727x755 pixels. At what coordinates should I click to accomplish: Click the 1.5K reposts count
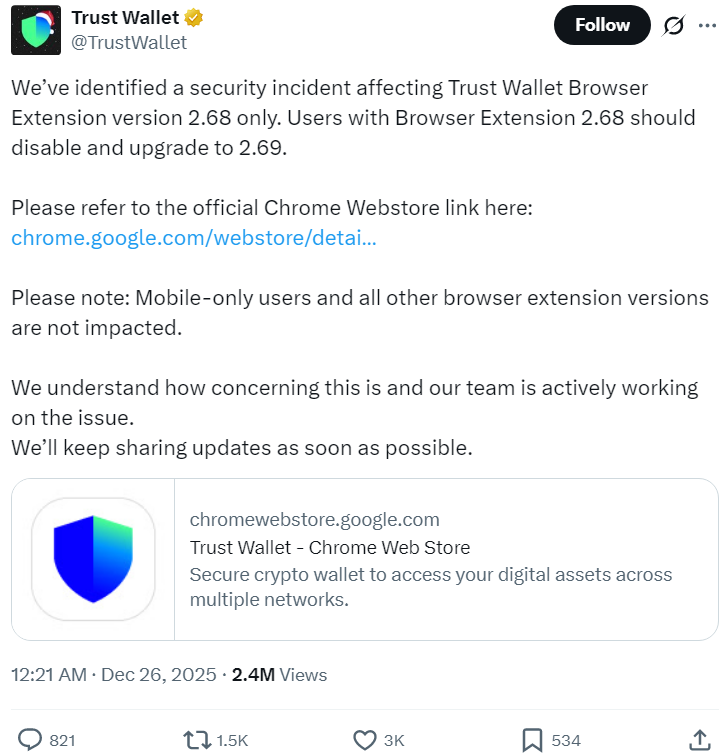(x=231, y=740)
